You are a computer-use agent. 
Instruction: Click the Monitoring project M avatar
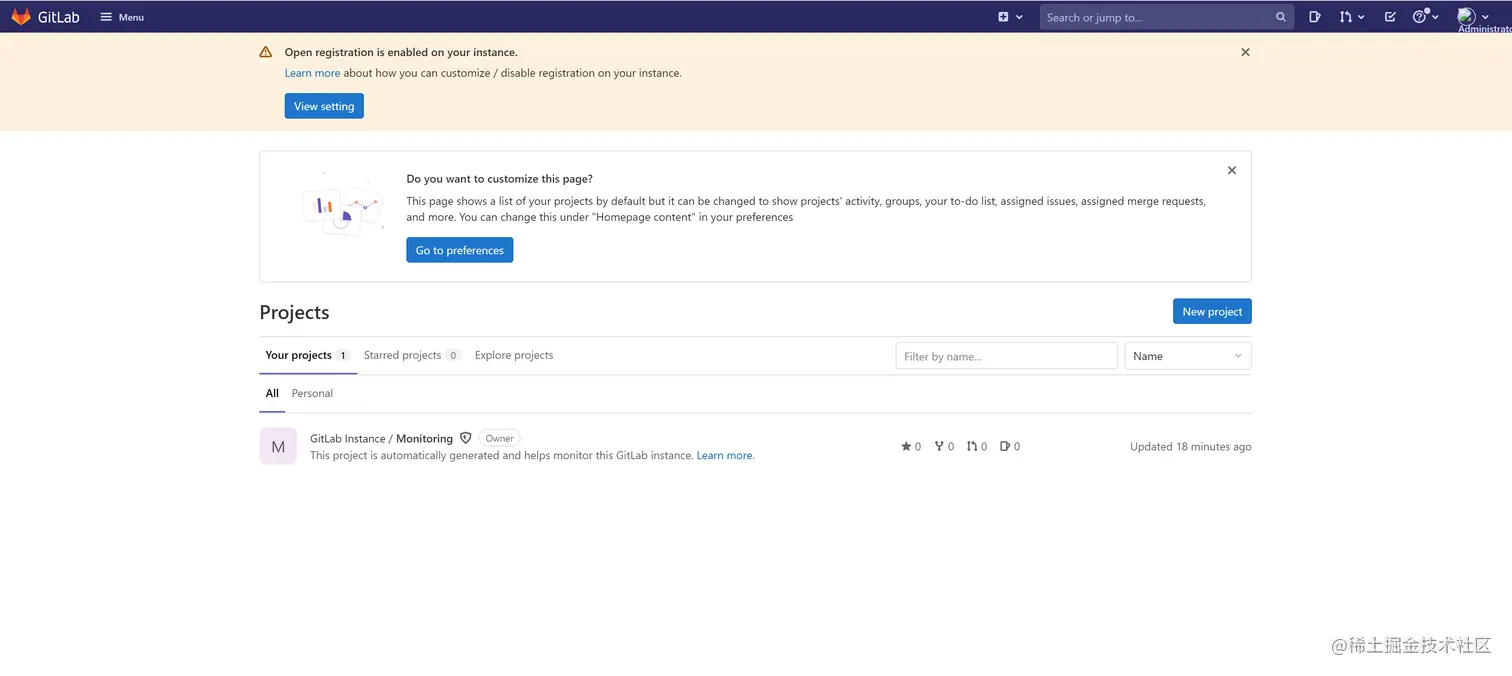pos(278,447)
